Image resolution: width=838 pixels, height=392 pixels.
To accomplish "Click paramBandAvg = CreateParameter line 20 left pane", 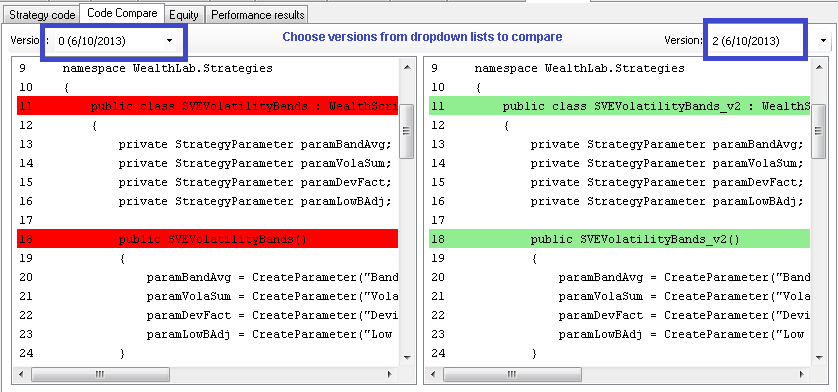I will coord(273,277).
